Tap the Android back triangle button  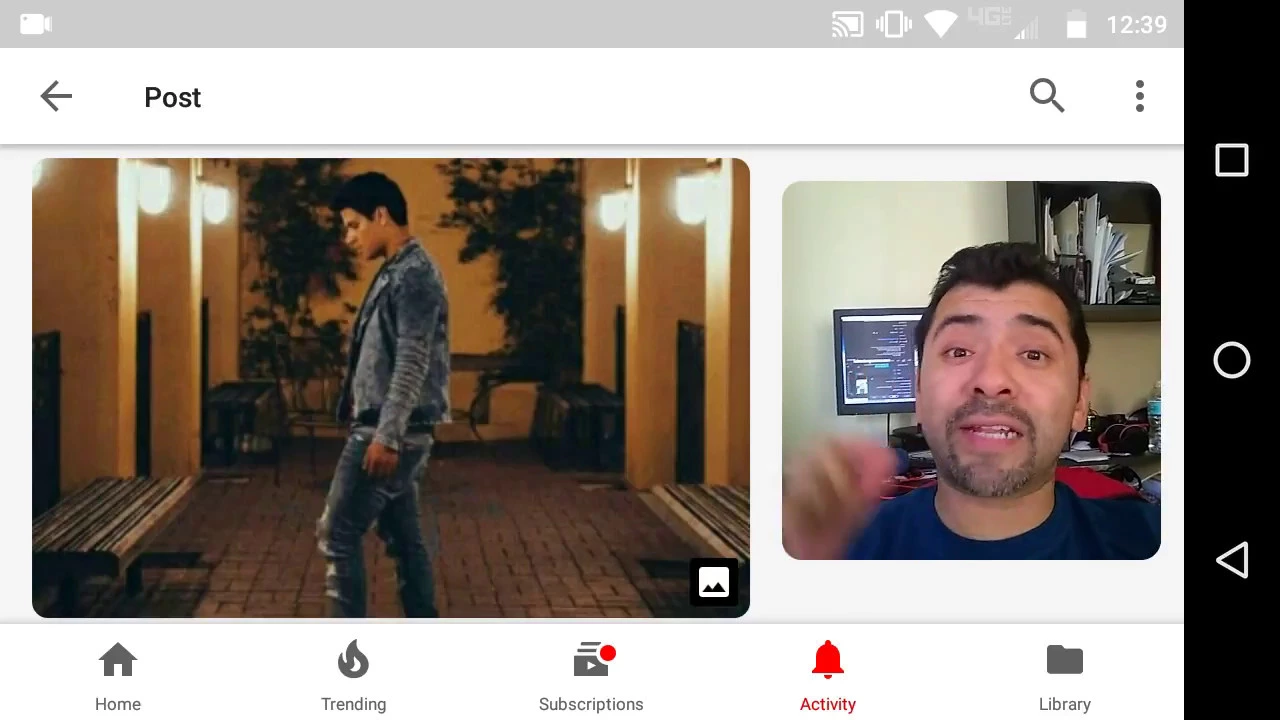[1232, 560]
